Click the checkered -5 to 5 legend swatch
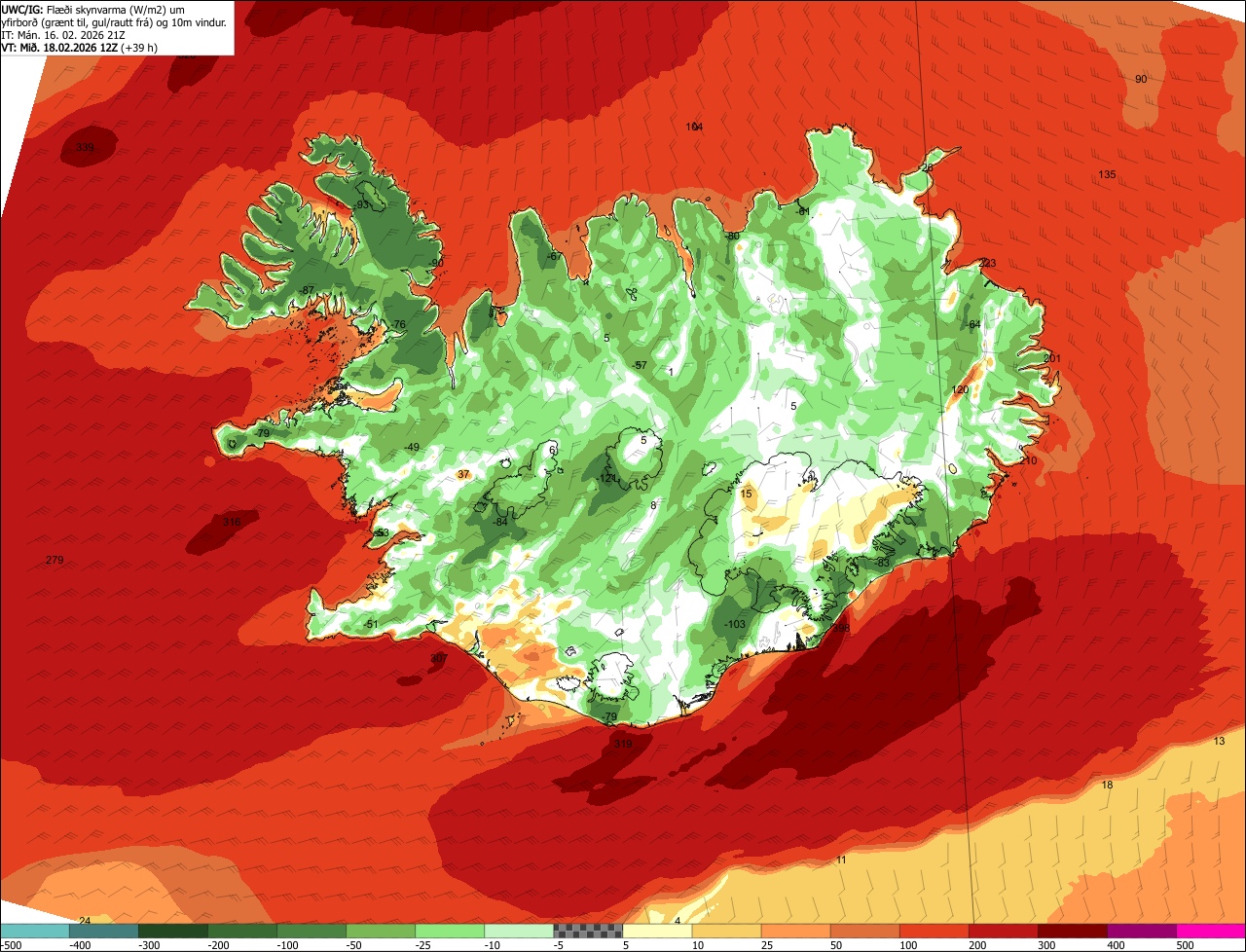 click(x=588, y=931)
